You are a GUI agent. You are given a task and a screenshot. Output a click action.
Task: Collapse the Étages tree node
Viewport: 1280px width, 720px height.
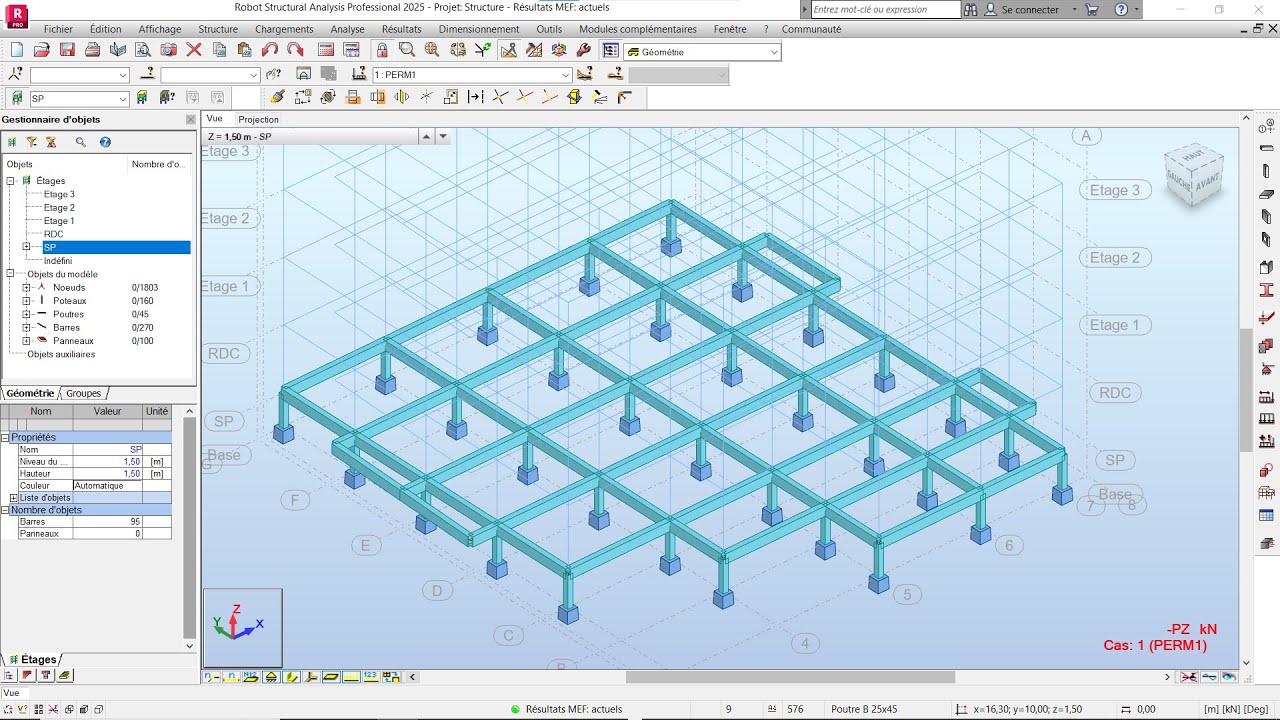pos(11,181)
